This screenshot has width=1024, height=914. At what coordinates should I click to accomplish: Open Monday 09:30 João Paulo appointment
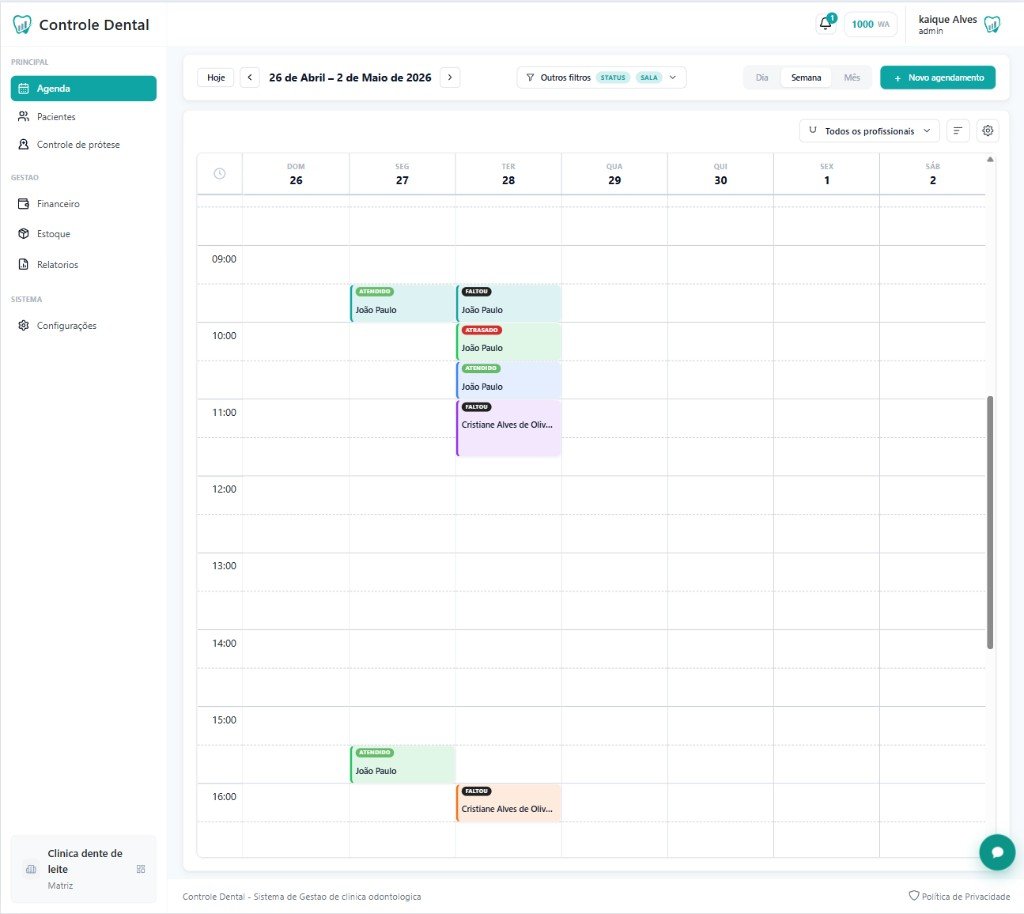402,303
